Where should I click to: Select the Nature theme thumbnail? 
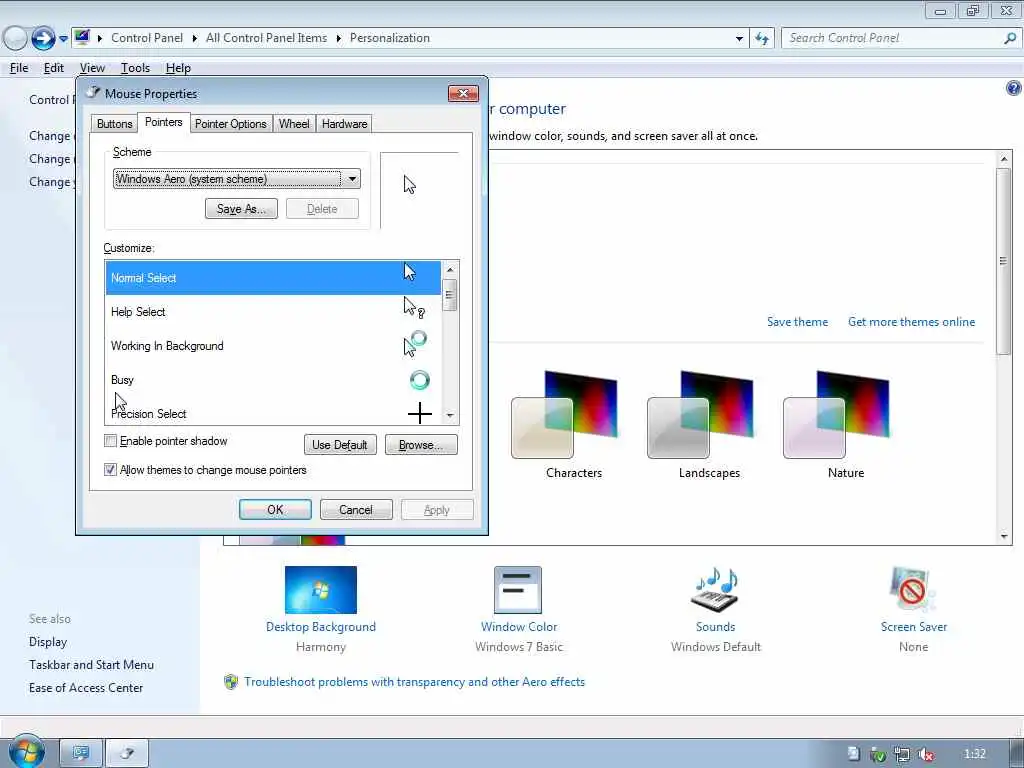pos(836,415)
